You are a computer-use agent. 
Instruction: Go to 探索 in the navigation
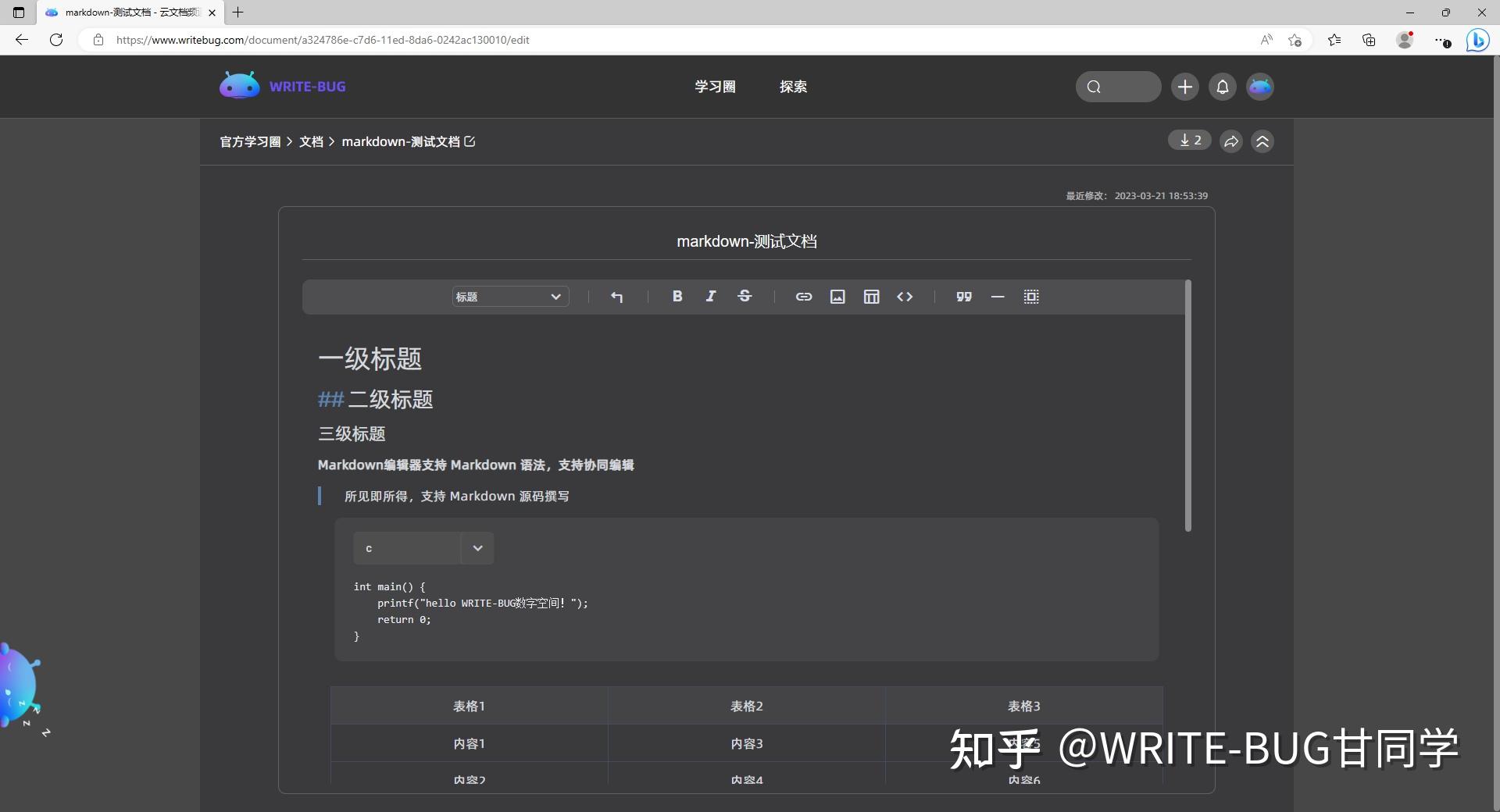point(793,87)
